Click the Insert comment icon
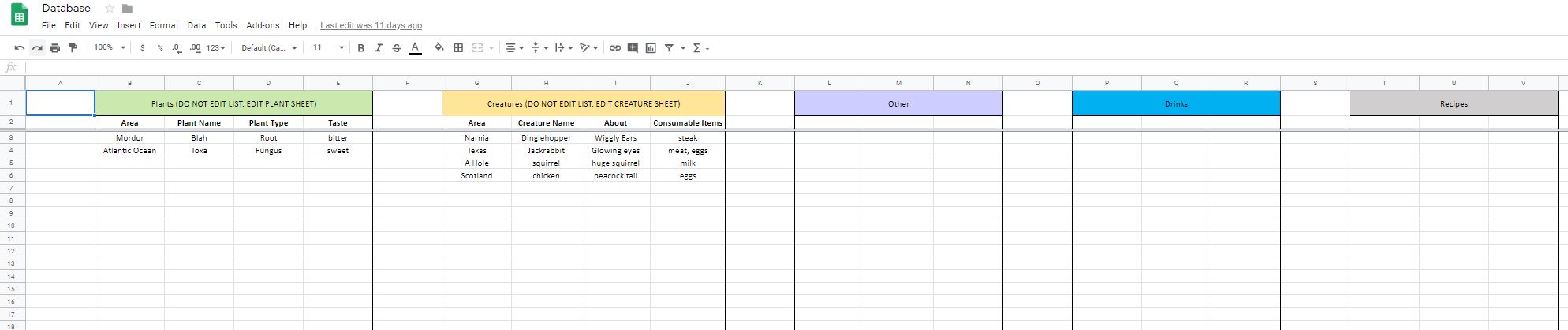 tap(633, 48)
